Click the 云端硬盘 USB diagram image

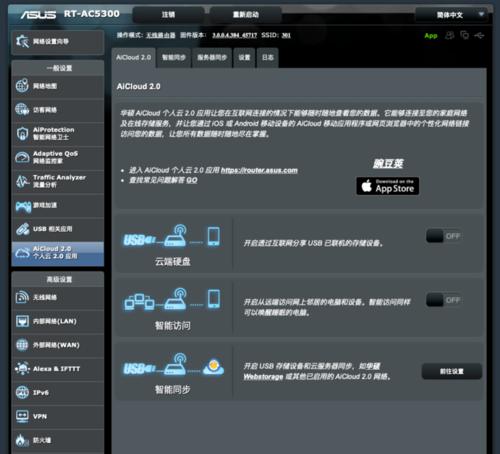173,236
